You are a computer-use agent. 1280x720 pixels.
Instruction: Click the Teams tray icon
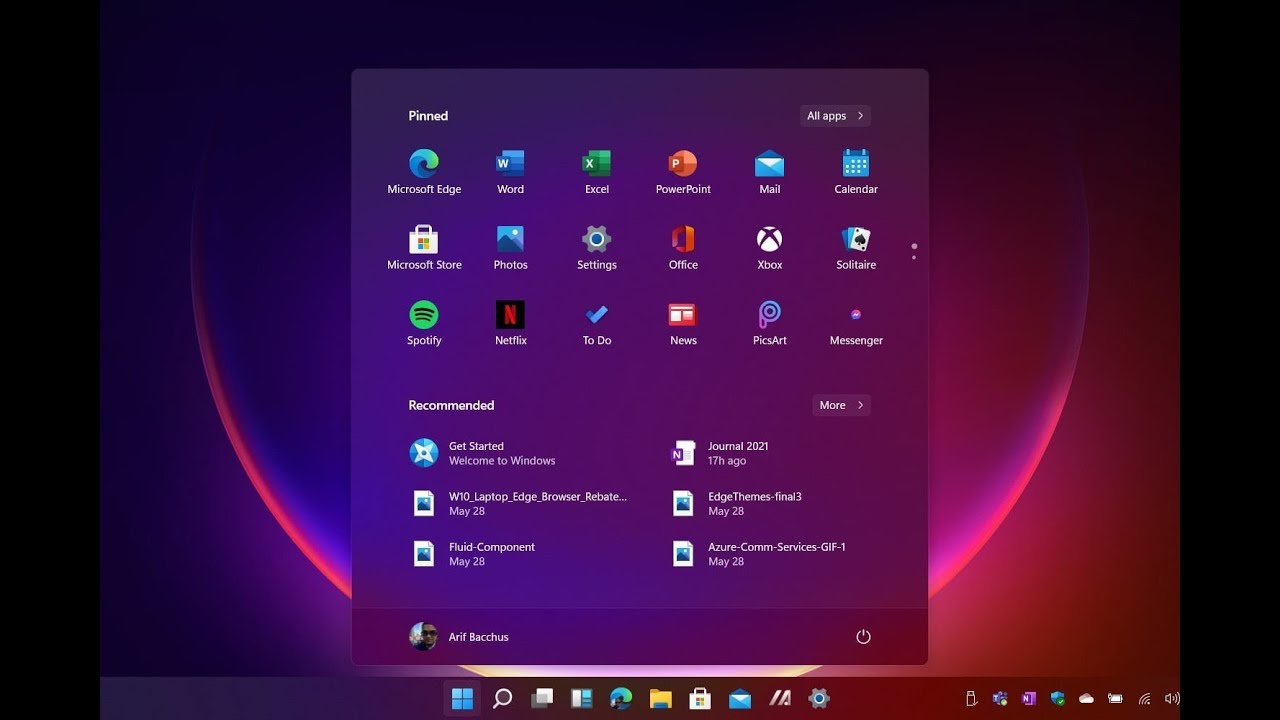pos(1000,698)
